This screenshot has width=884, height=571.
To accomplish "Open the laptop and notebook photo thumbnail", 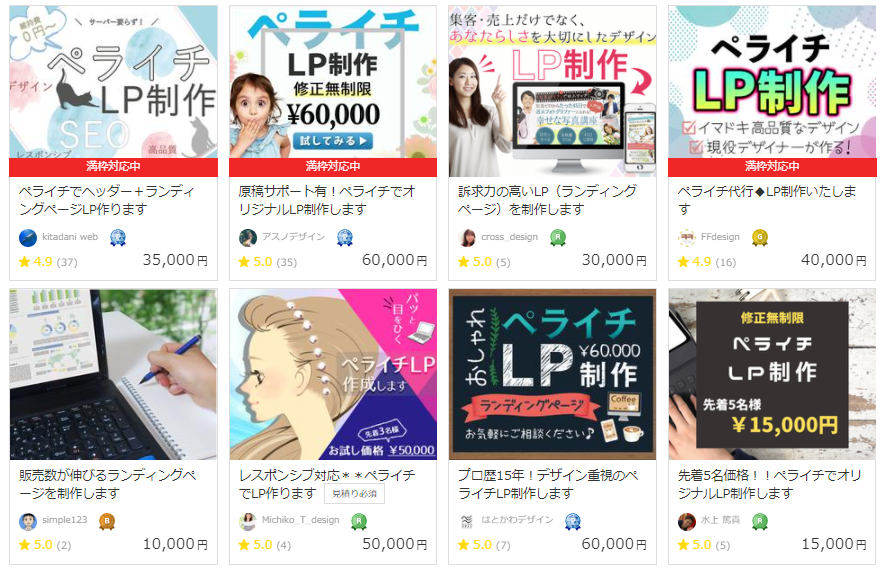I will point(113,374).
